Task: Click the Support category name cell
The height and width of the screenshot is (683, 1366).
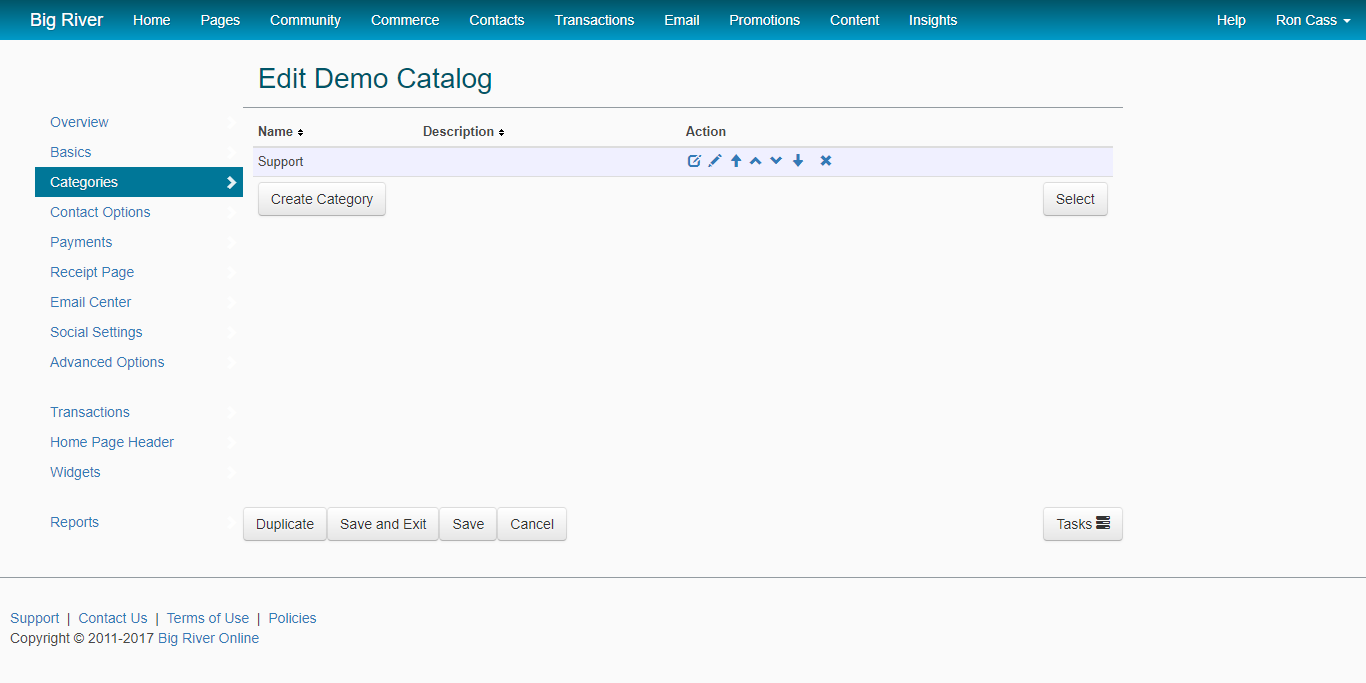Action: point(281,161)
